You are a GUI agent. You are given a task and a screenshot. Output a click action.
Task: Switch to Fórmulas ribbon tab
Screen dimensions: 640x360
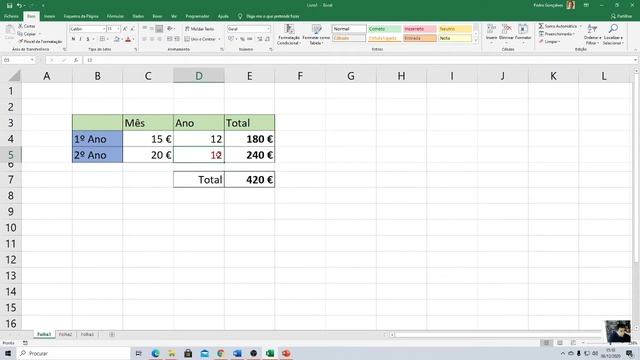coord(115,16)
